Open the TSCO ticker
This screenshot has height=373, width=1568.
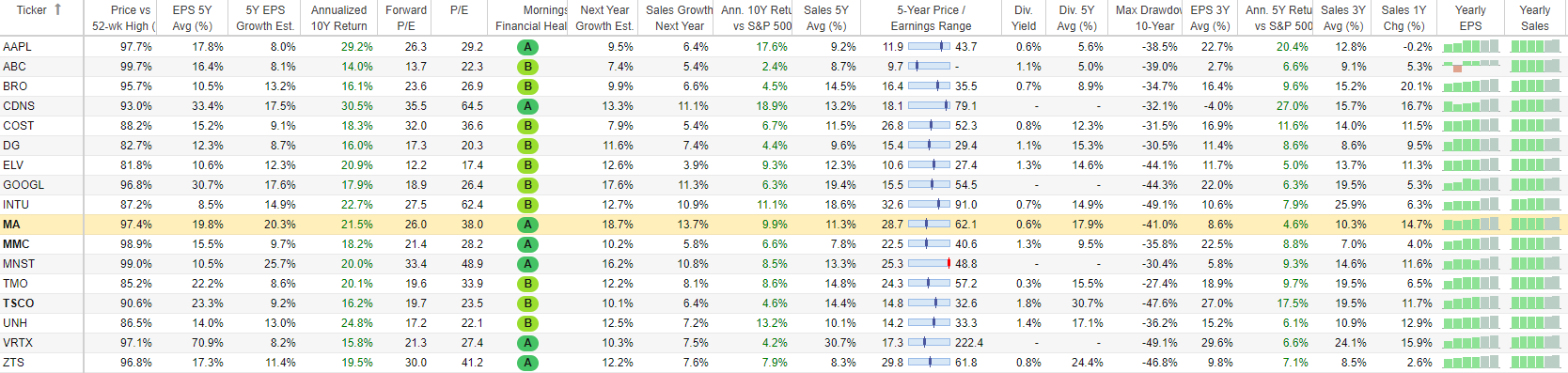pyautogui.click(x=18, y=303)
